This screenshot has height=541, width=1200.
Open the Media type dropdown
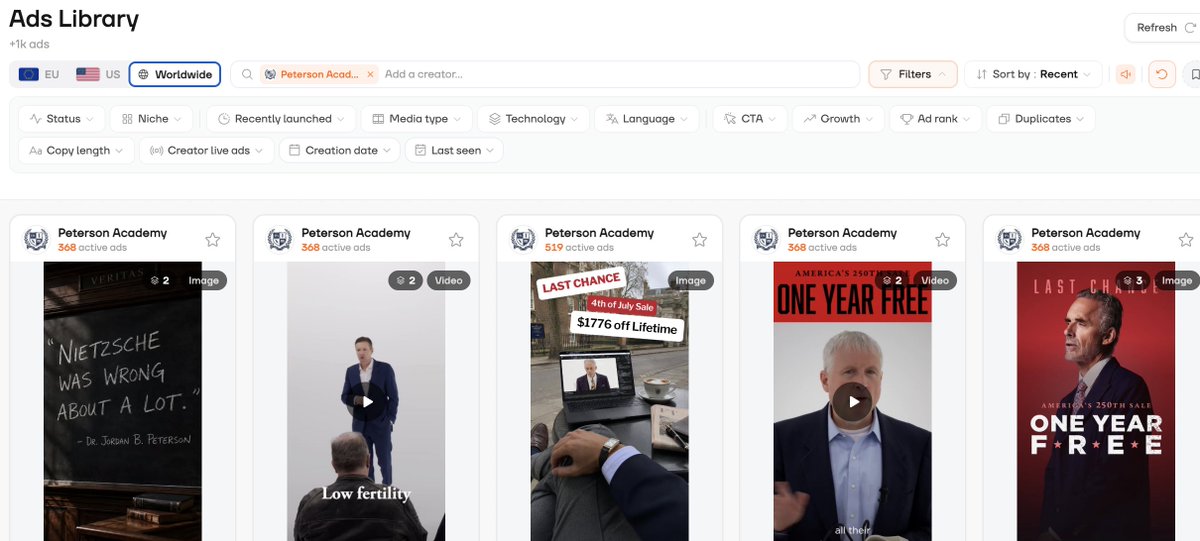(x=416, y=118)
